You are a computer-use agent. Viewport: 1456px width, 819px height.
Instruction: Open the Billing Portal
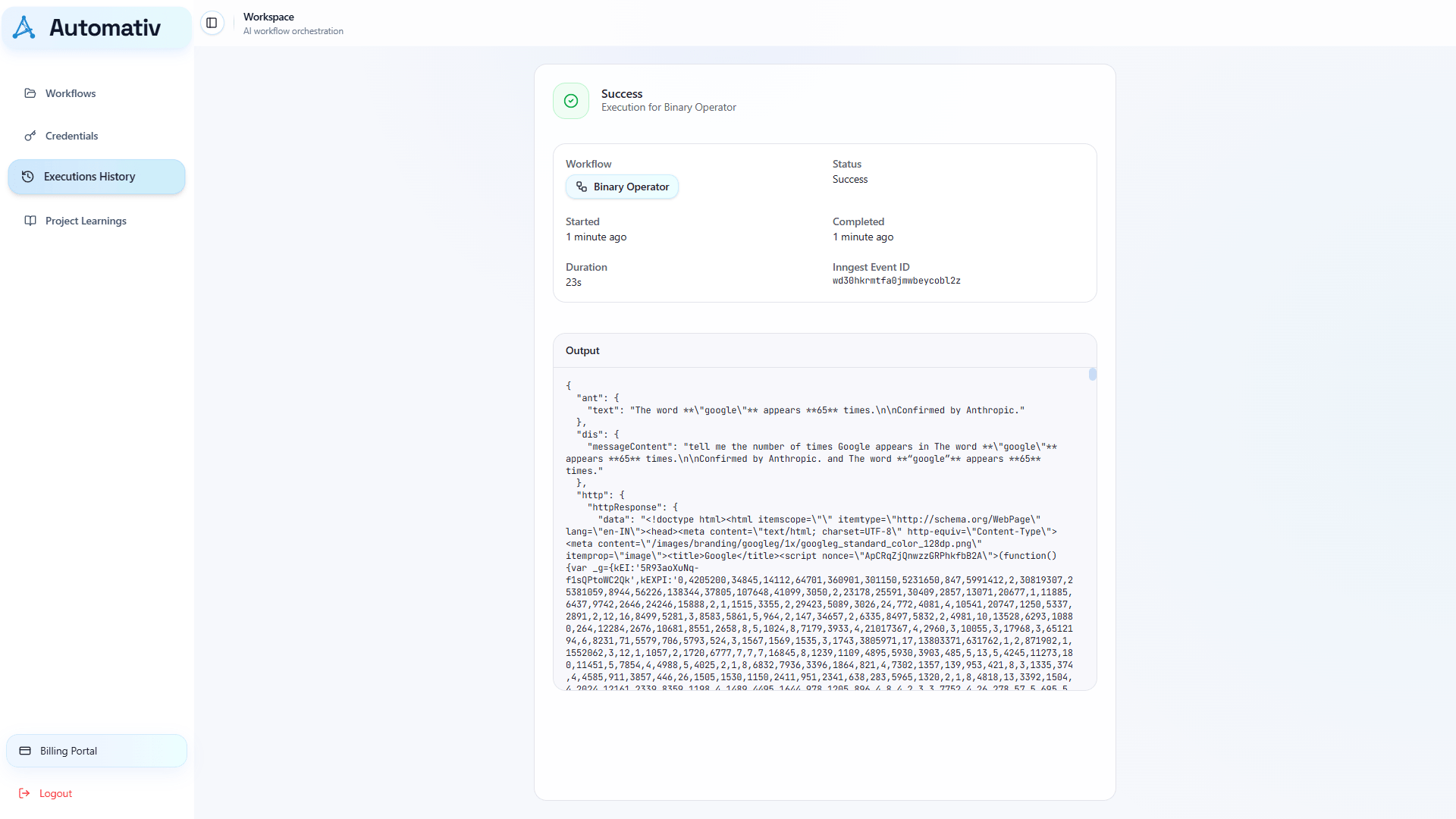(x=96, y=751)
